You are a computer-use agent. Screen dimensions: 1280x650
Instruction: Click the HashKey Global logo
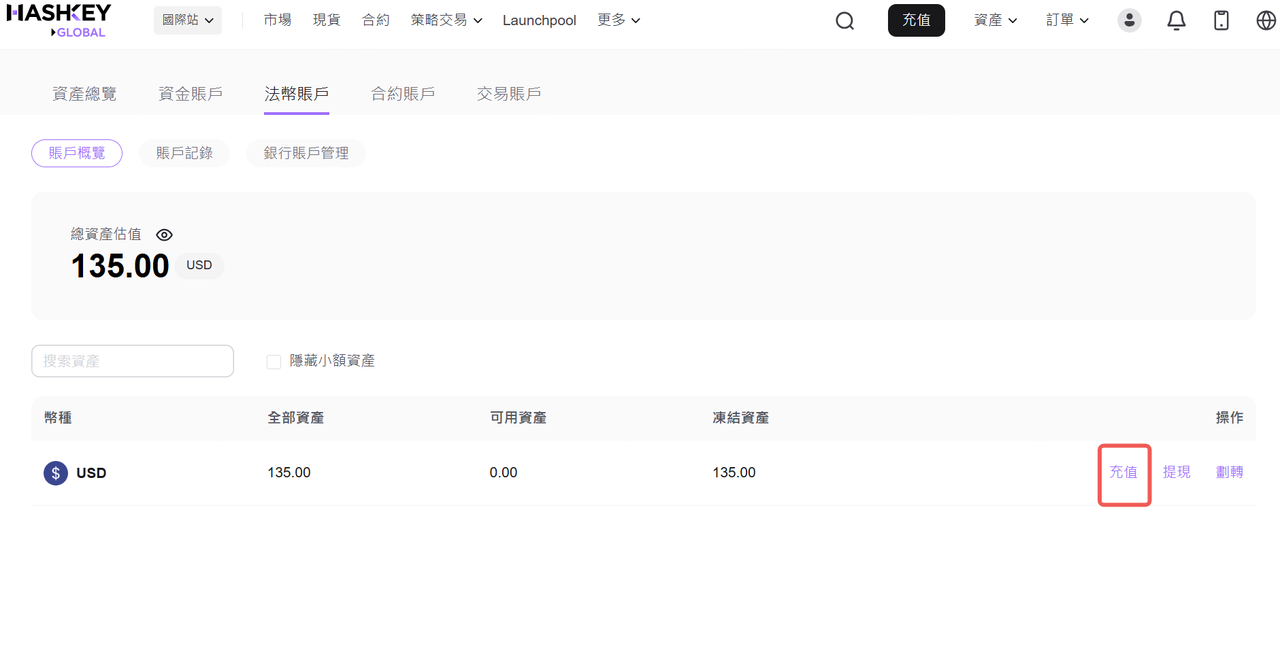60,20
